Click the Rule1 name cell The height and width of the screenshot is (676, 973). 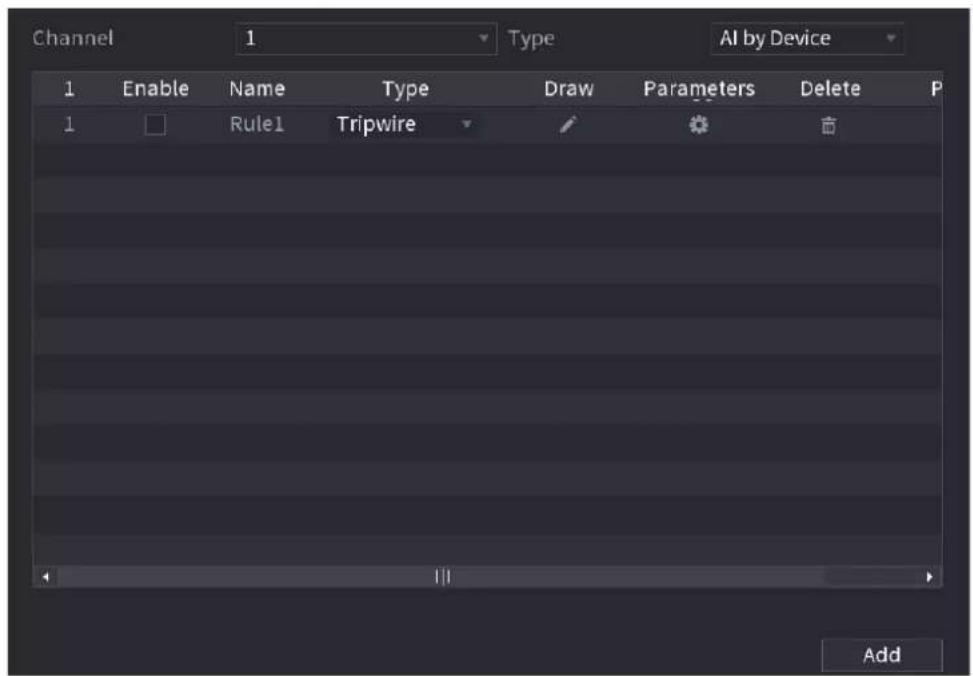point(257,124)
